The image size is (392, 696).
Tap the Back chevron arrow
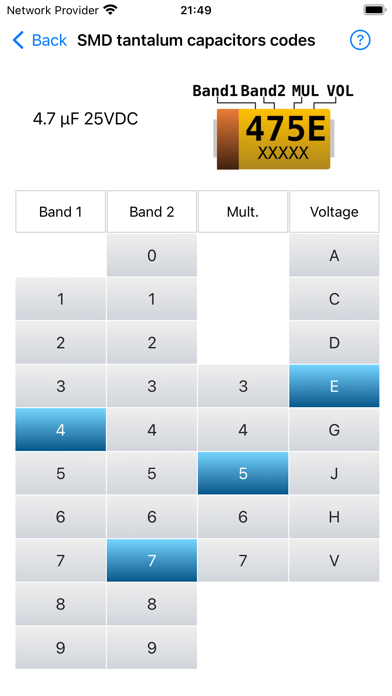pos(18,40)
